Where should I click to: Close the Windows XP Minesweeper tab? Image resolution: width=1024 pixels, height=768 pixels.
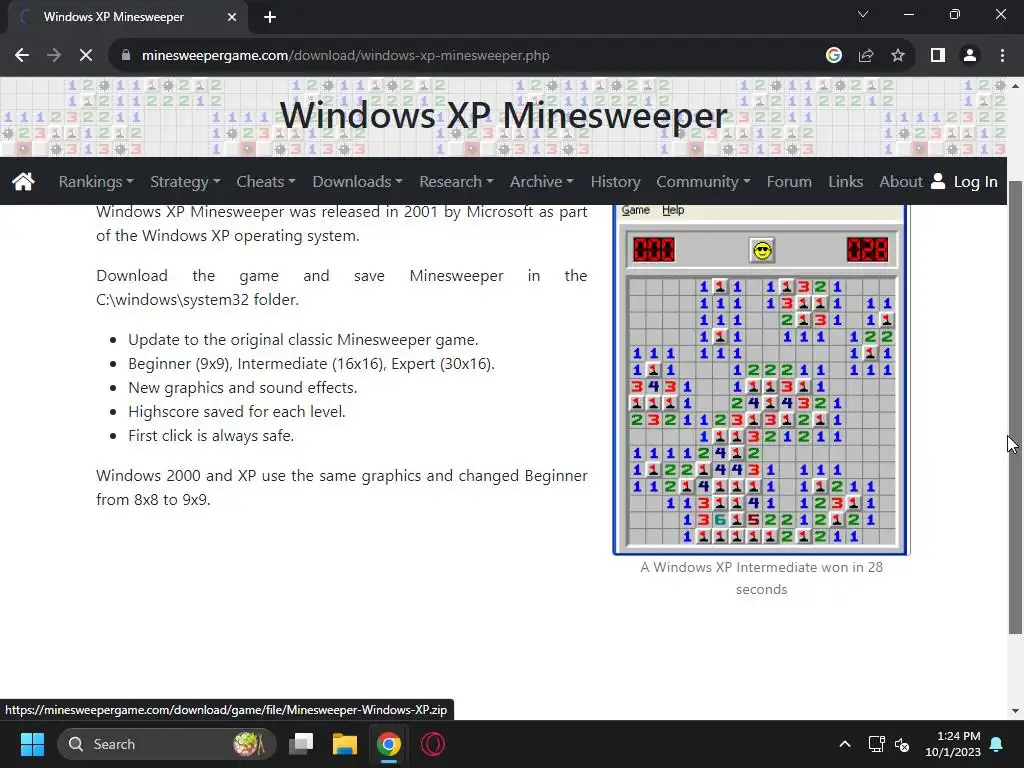point(232,17)
